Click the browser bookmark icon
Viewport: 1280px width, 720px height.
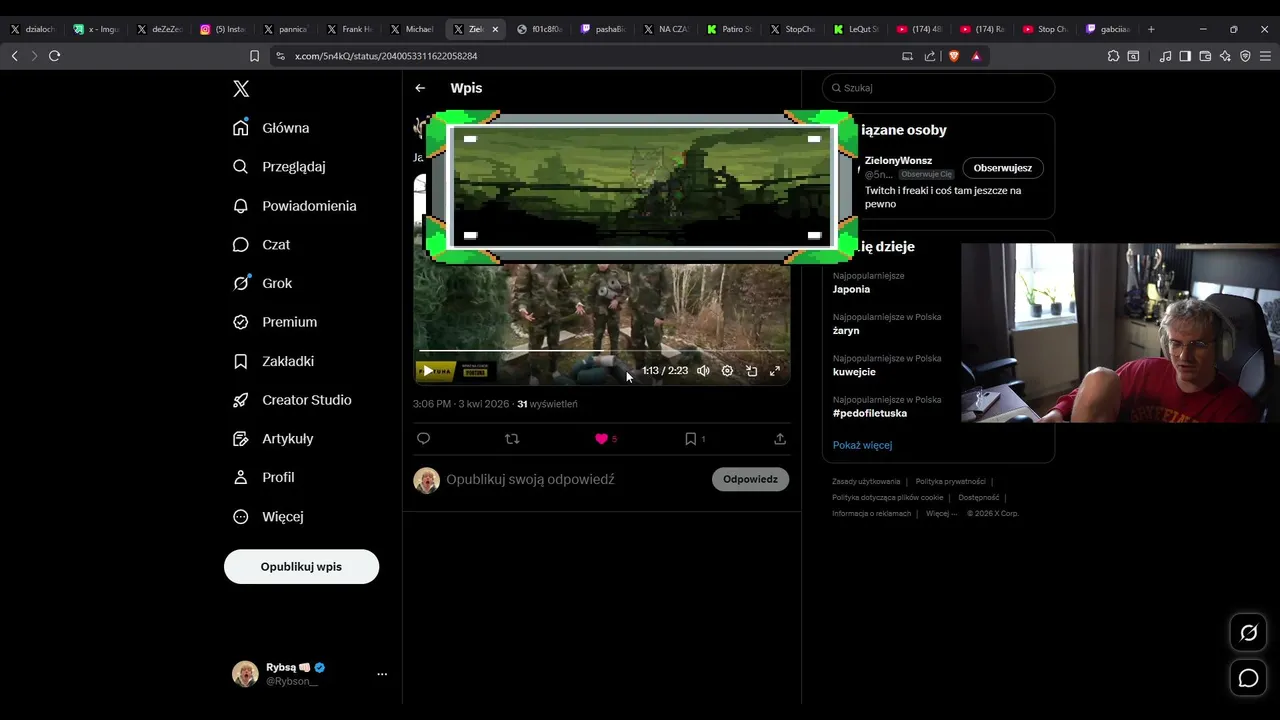[x=254, y=56]
